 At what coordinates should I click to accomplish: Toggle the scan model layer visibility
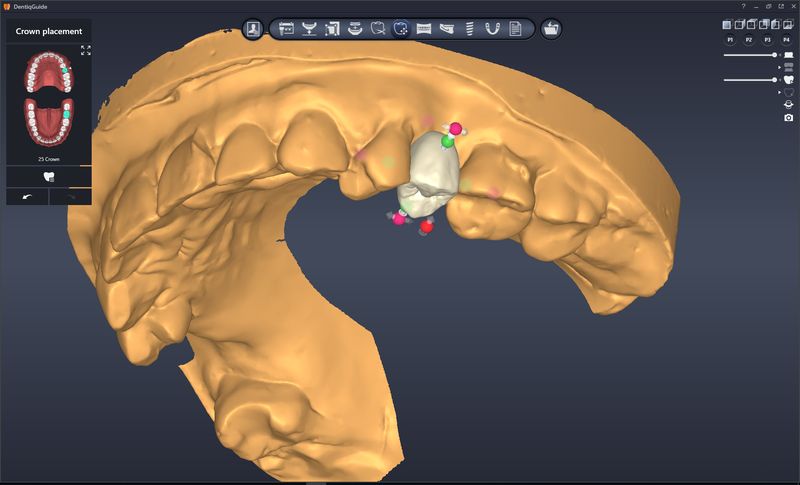tap(789, 54)
